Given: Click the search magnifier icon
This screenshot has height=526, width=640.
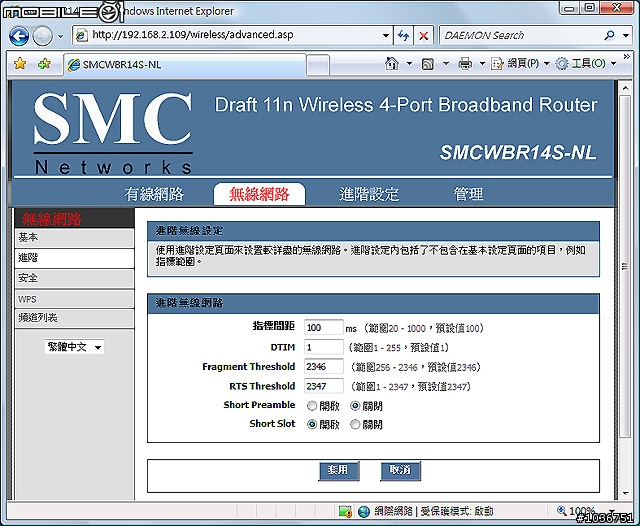Looking at the screenshot, I should [609, 36].
